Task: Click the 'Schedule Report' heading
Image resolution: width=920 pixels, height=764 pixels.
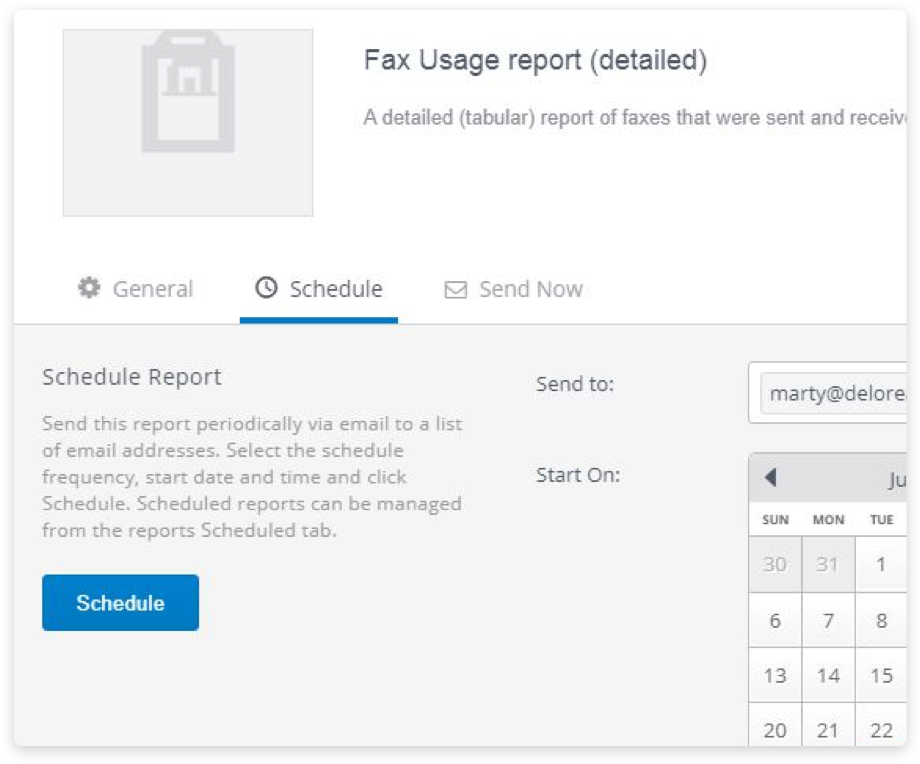Action: point(132,377)
